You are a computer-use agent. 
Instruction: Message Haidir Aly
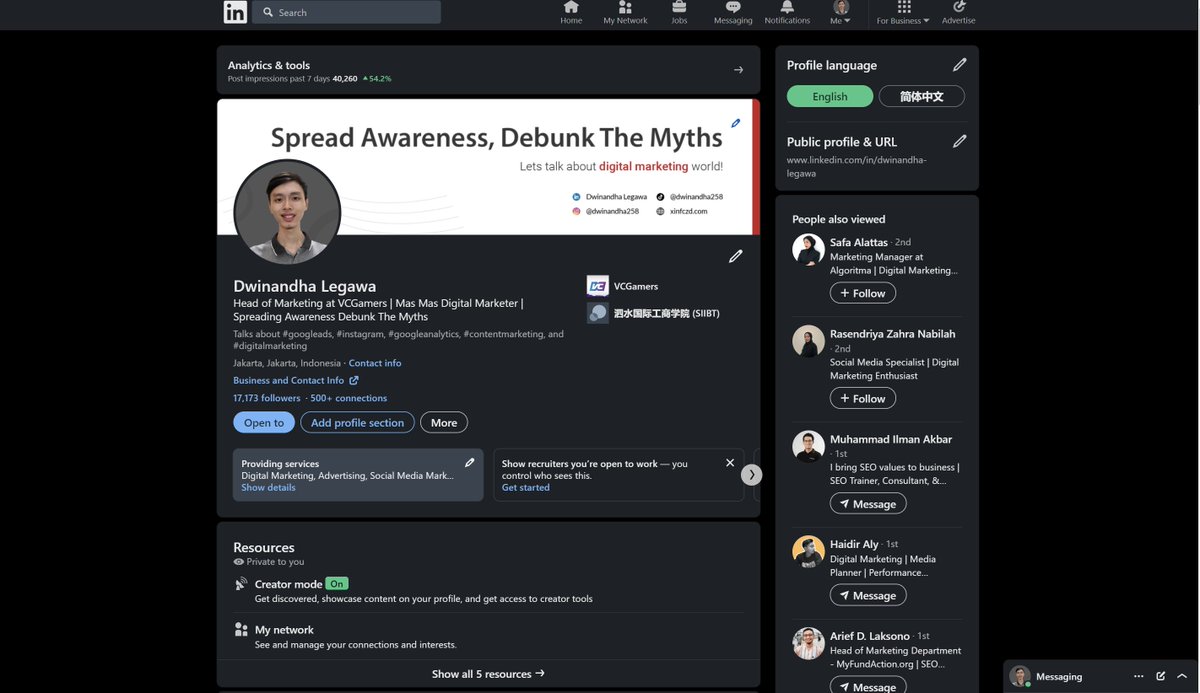coord(868,595)
